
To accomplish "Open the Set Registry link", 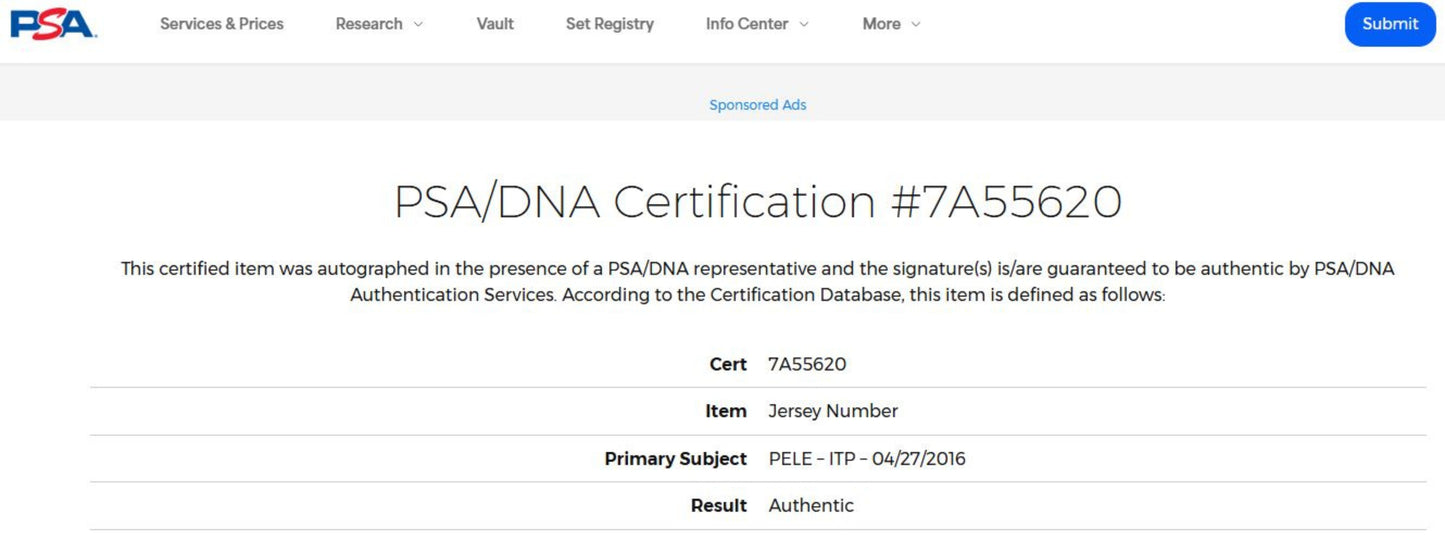I will 610,24.
